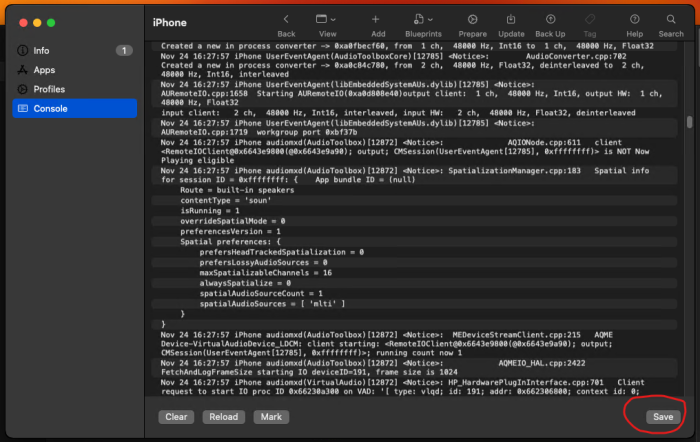Click the 'alwaysSpatialize = 0' line
The image size is (700, 442).
[245, 283]
